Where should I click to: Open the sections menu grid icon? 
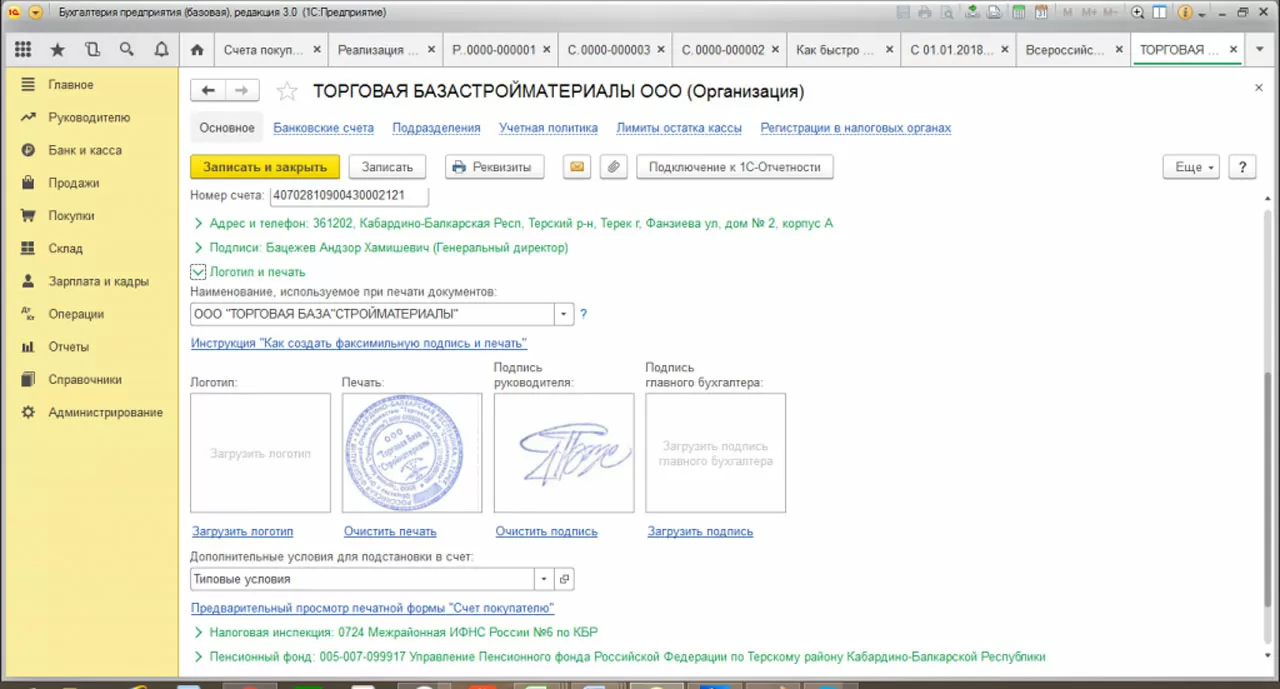23,49
